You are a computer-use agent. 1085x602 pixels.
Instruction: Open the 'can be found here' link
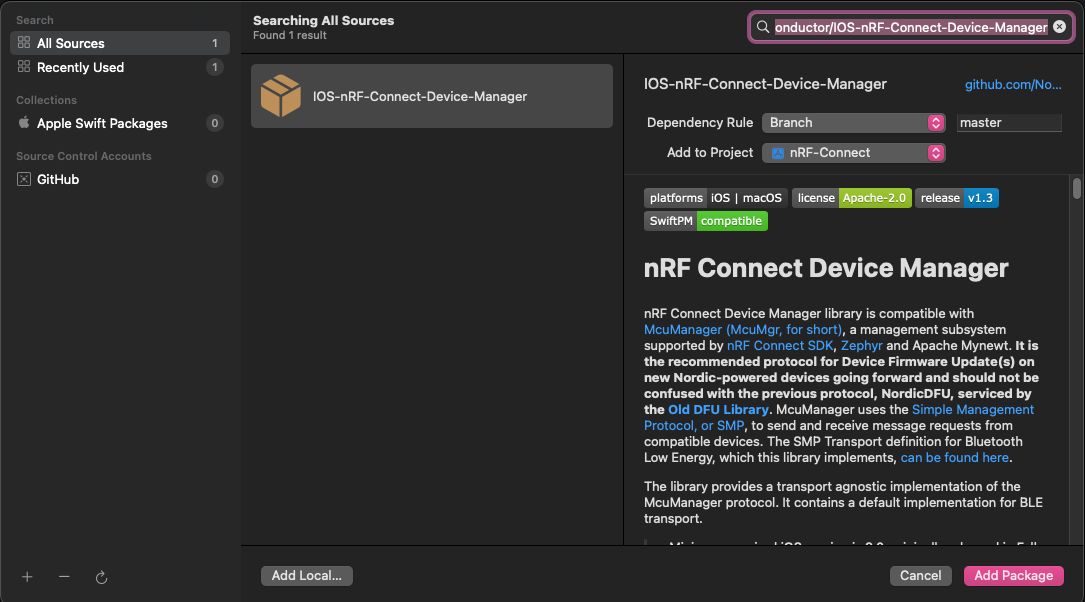954,457
